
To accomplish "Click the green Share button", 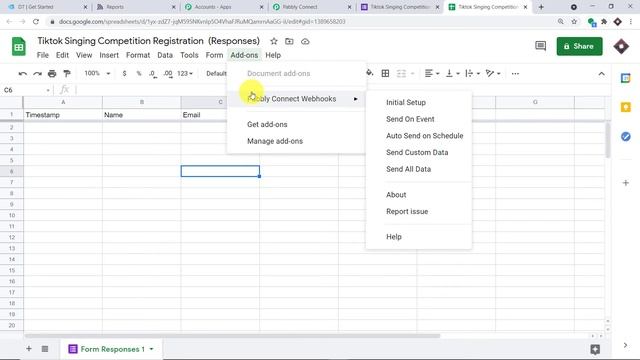I will tap(579, 46).
